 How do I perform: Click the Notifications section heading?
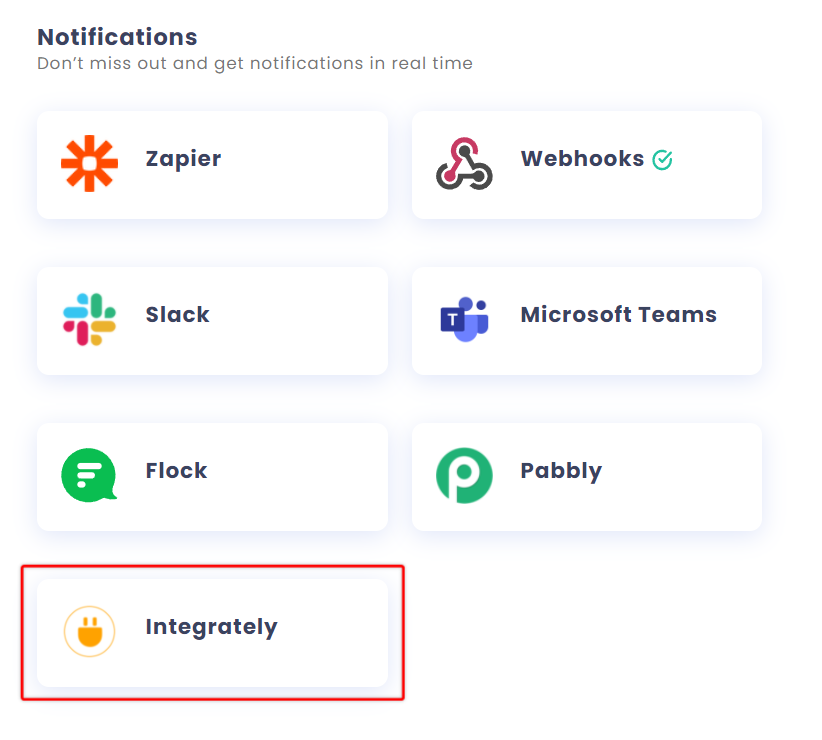coord(117,37)
